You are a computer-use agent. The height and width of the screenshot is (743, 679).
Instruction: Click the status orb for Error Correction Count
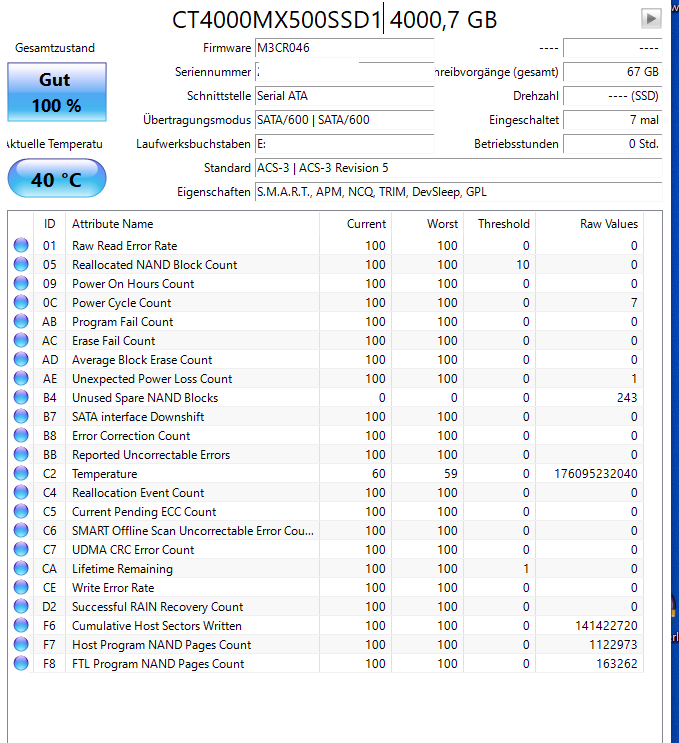pos(21,435)
